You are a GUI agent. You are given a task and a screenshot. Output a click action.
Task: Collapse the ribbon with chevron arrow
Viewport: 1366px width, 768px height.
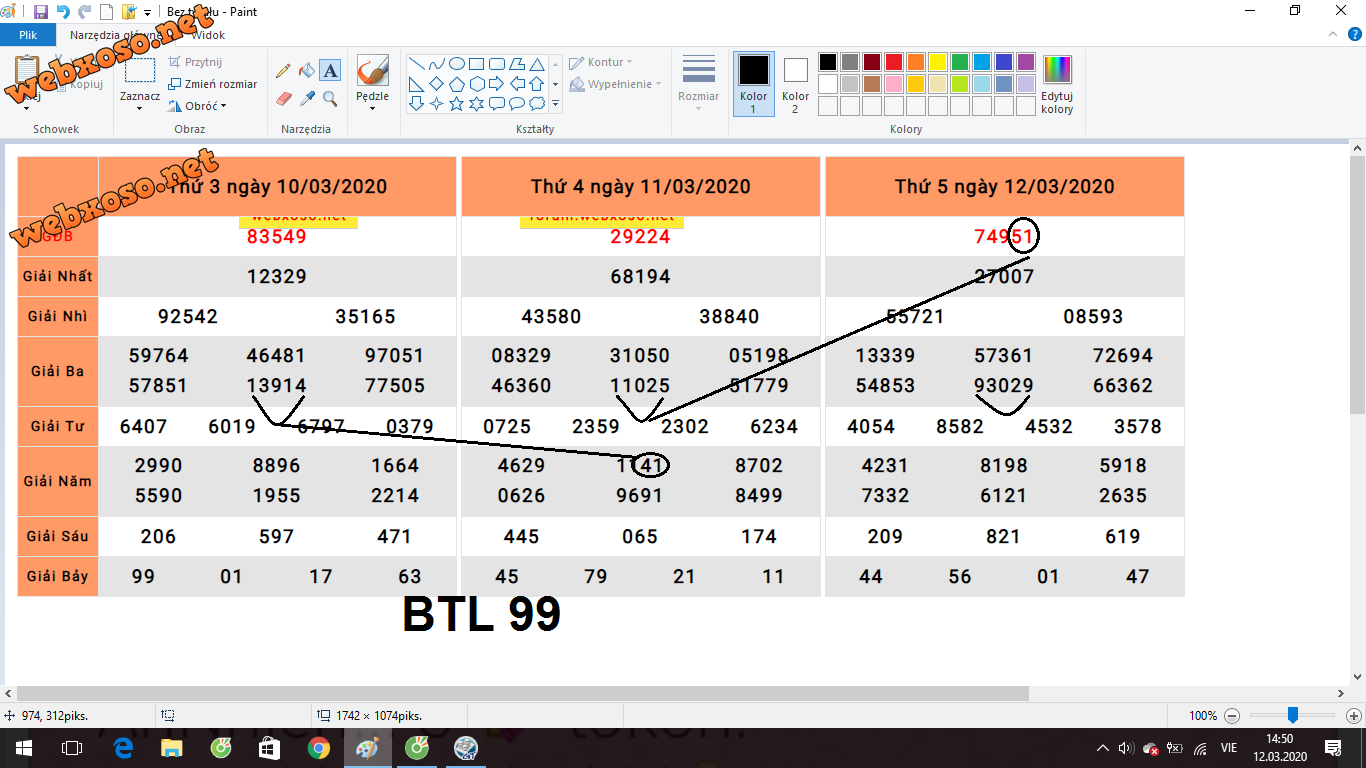coord(1331,34)
